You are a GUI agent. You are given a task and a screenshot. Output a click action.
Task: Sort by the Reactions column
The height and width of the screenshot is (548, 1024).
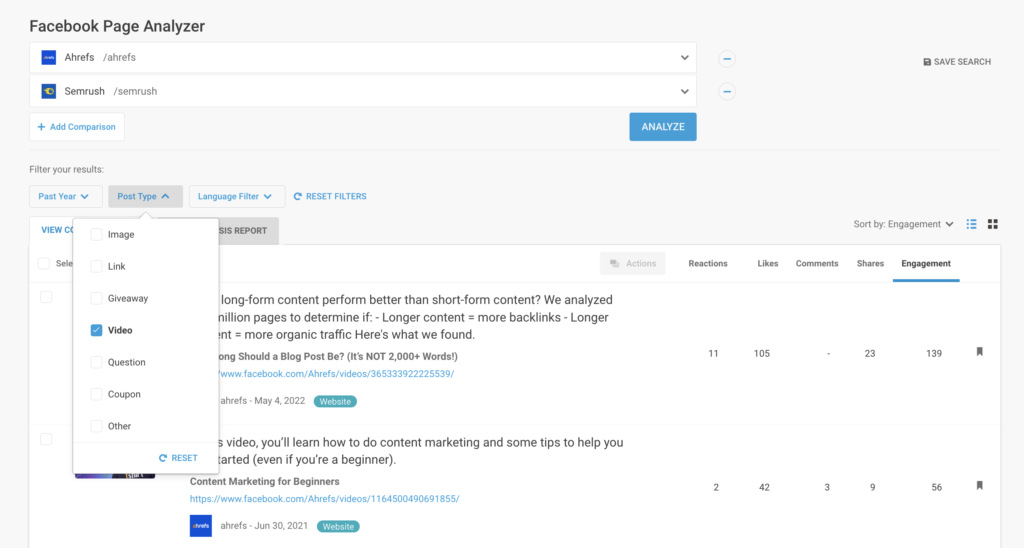pyautogui.click(x=708, y=263)
